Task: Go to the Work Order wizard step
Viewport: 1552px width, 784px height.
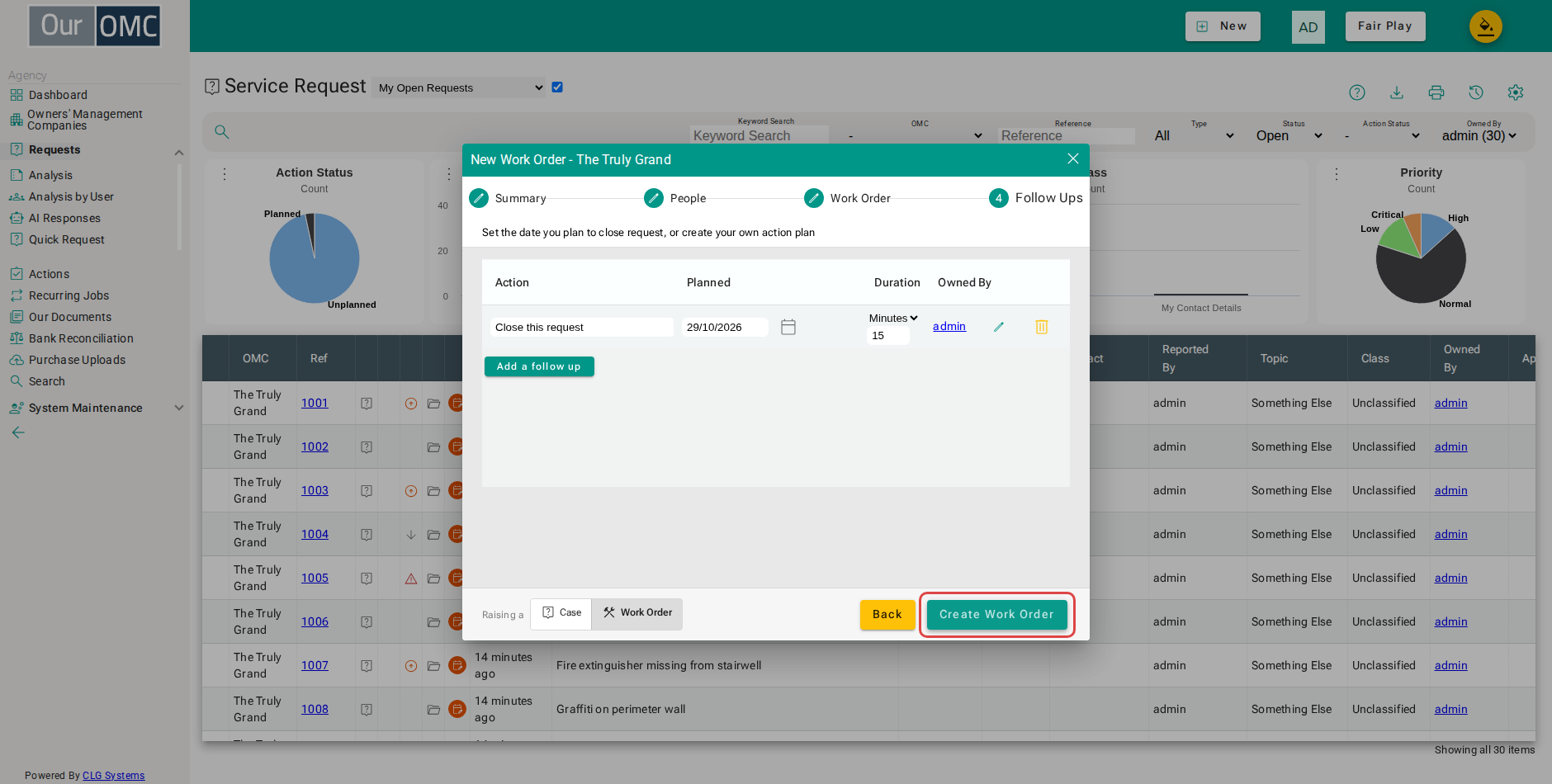Action: tap(848, 198)
